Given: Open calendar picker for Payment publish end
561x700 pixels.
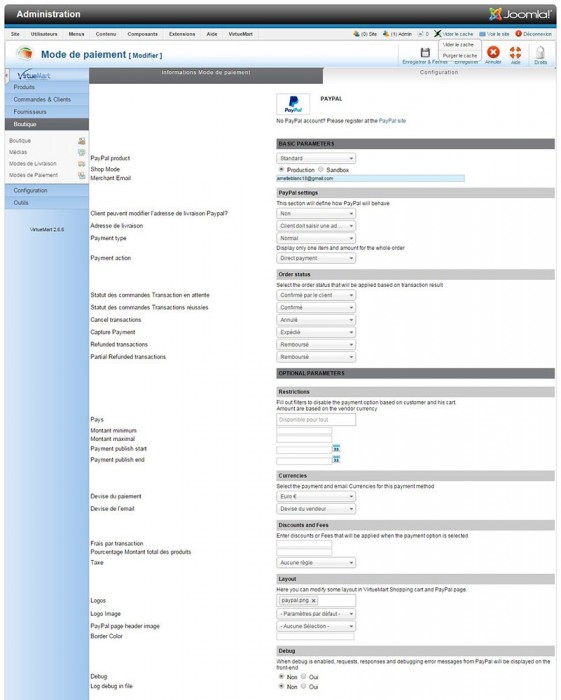Looking at the screenshot, I should (336, 459).
